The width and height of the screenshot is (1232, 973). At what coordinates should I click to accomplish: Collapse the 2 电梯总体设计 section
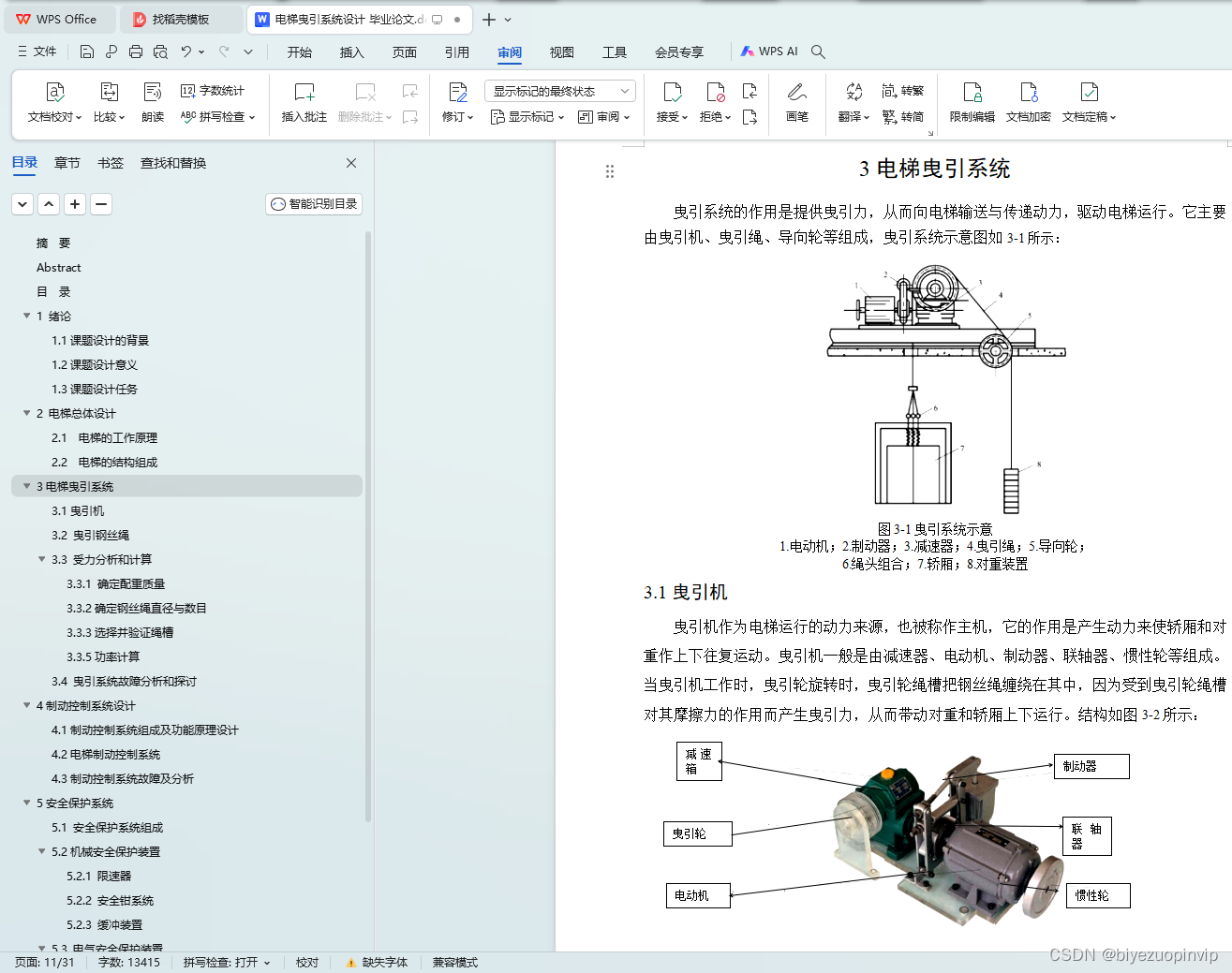point(27,413)
